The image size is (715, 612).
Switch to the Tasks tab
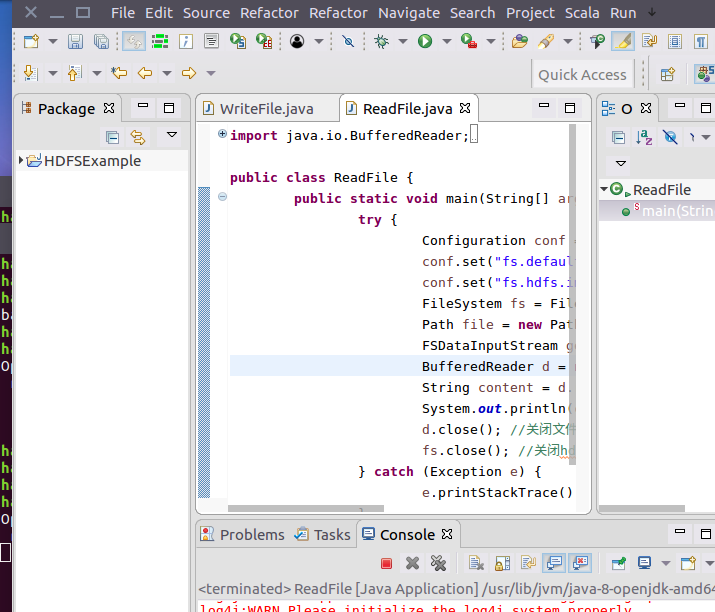pos(322,534)
